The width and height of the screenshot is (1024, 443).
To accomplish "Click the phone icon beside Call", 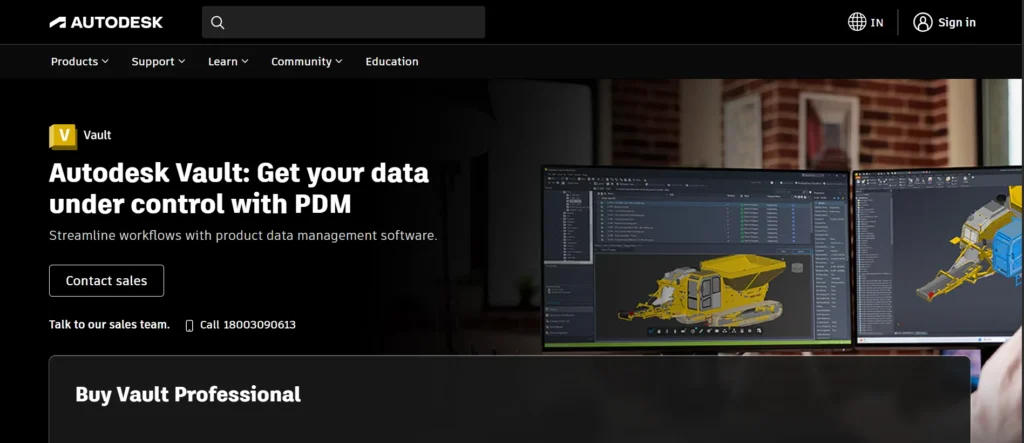I will pyautogui.click(x=189, y=325).
